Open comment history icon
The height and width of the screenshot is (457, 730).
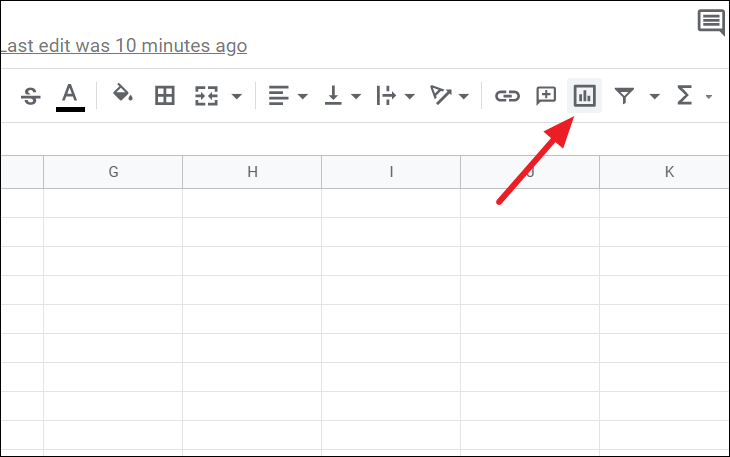click(x=711, y=22)
